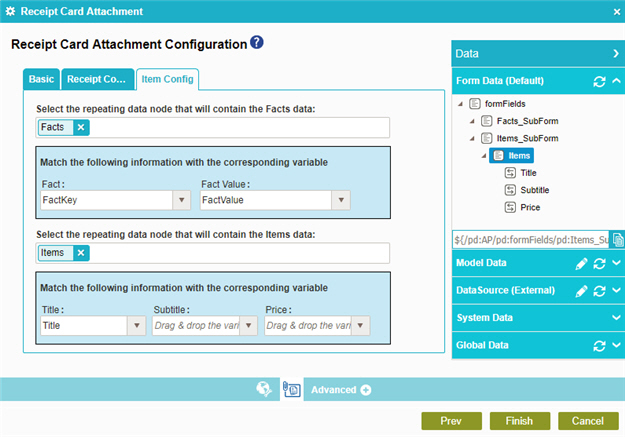625x437 pixels.
Task: Collapse the Facts_SubForm tree arrow
Action: click(472, 121)
